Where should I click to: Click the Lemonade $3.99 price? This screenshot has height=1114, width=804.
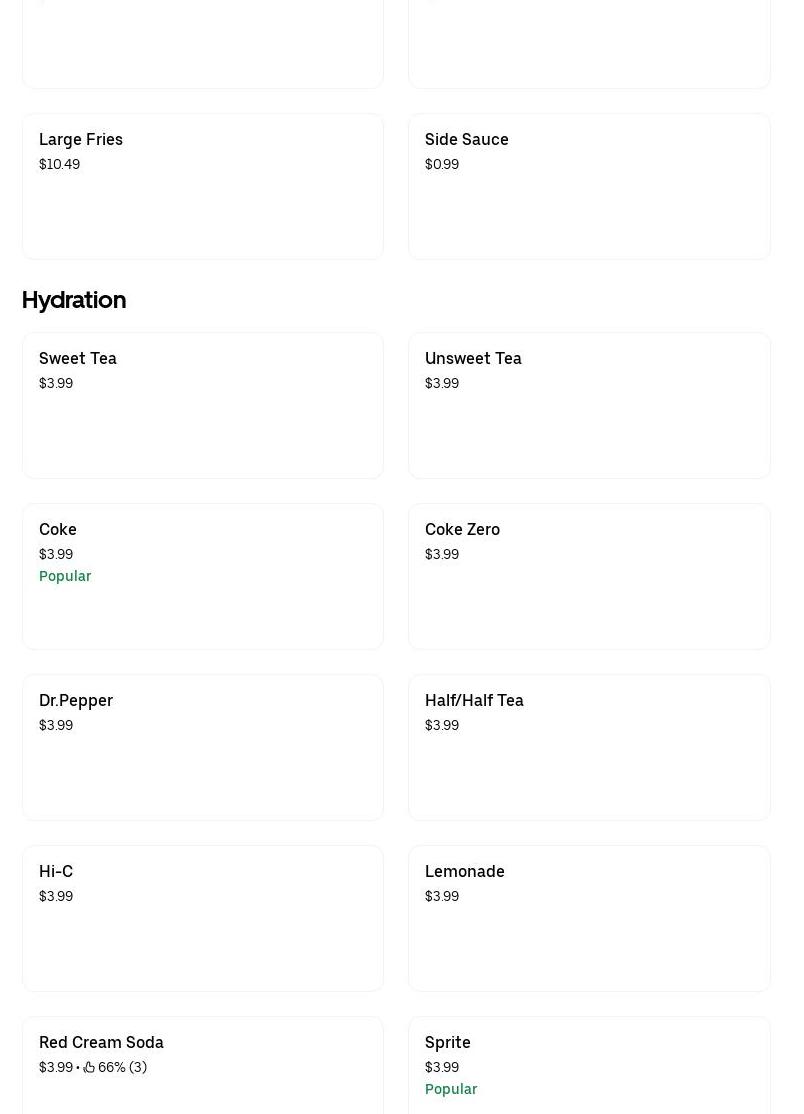click(x=442, y=897)
